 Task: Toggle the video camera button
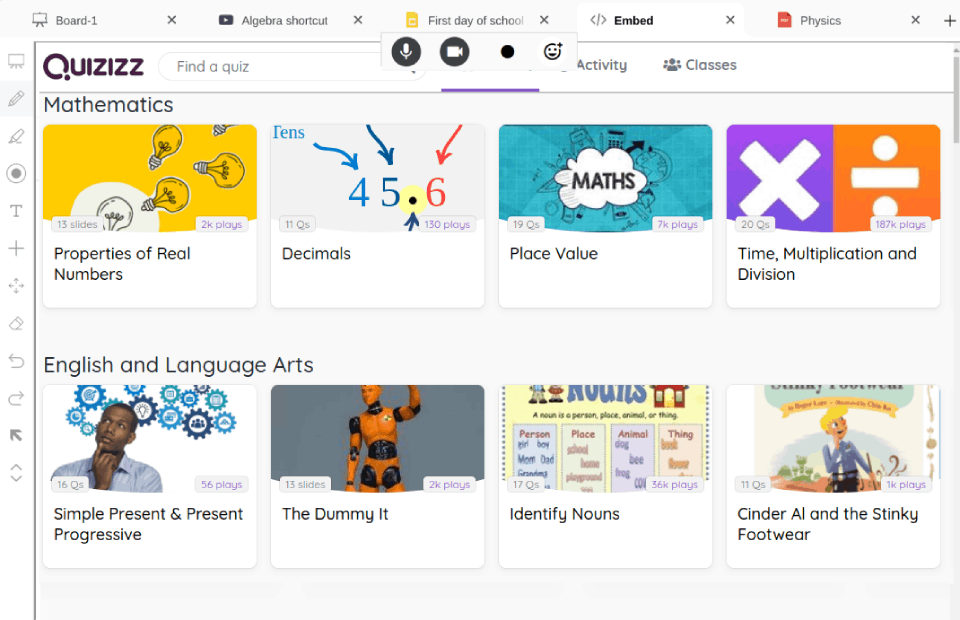[455, 51]
